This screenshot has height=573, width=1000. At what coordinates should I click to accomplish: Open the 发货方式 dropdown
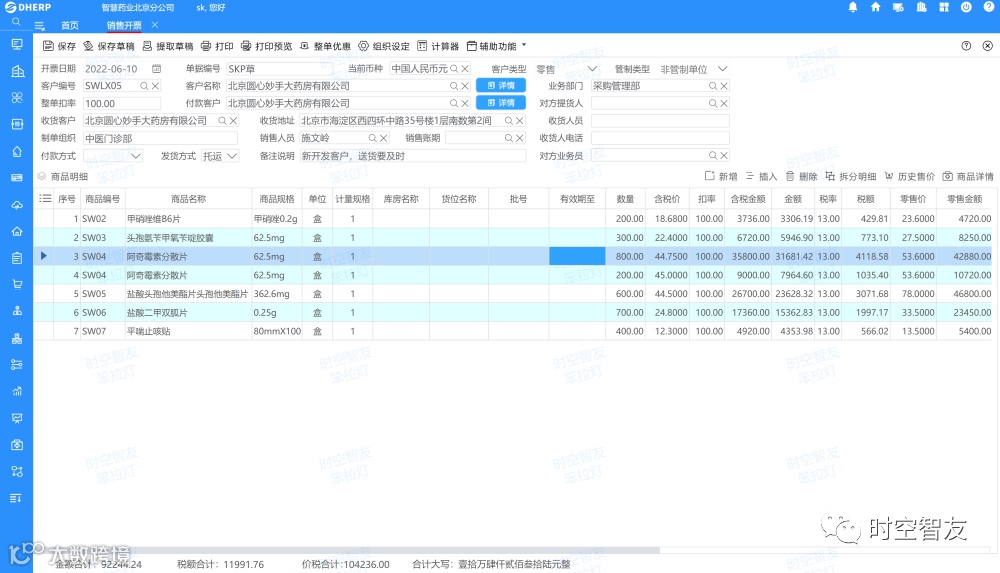click(232, 156)
